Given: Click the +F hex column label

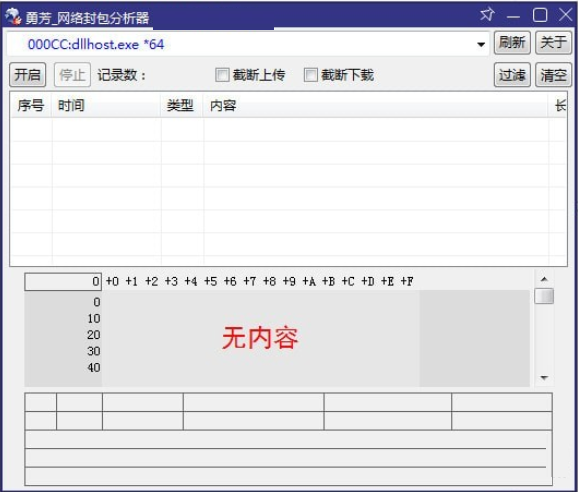Looking at the screenshot, I should coord(407,282).
